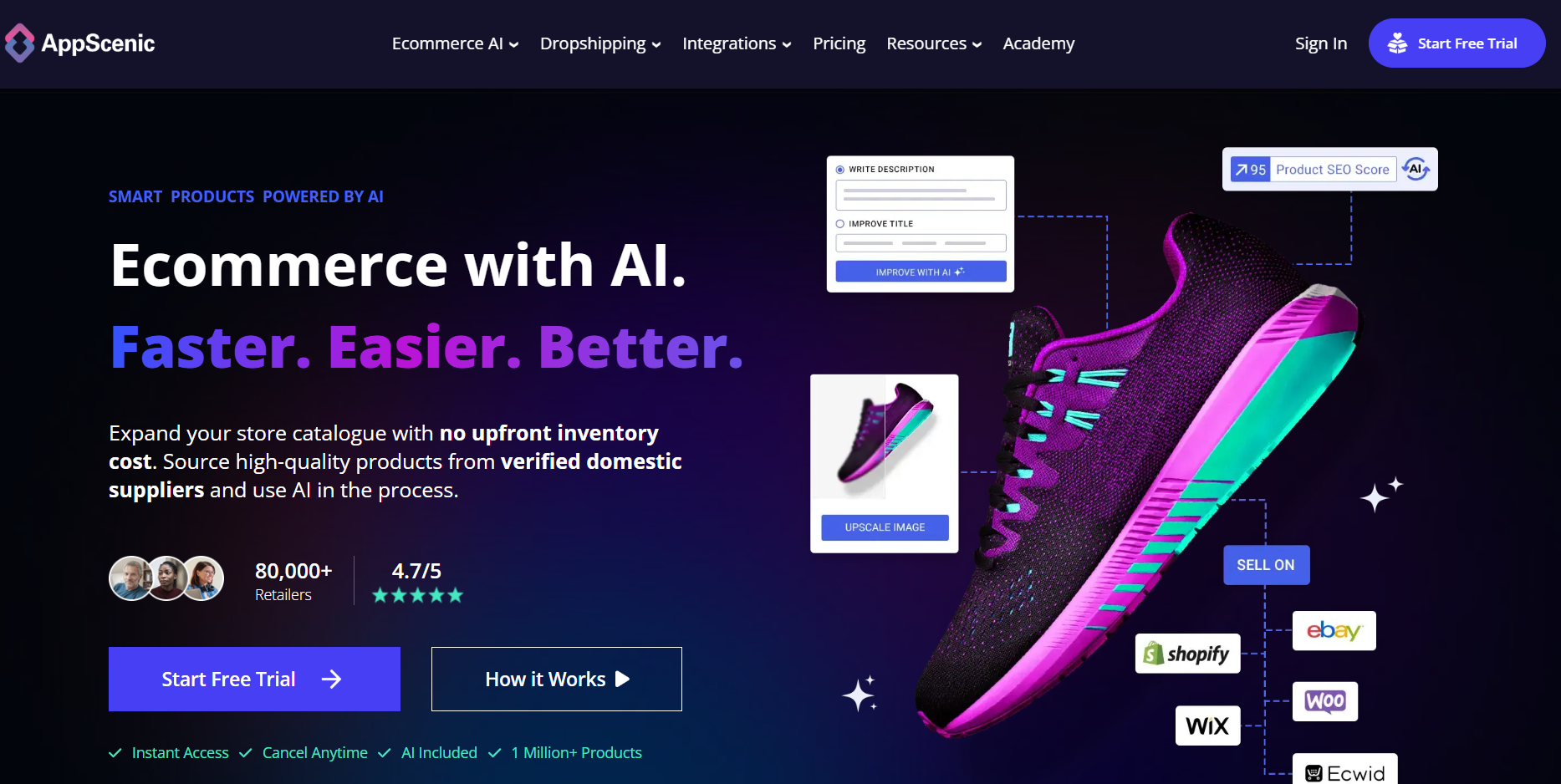Viewport: 1561px width, 784px height.
Task: Expand the Ecommerce AI menu
Action: 455,43
